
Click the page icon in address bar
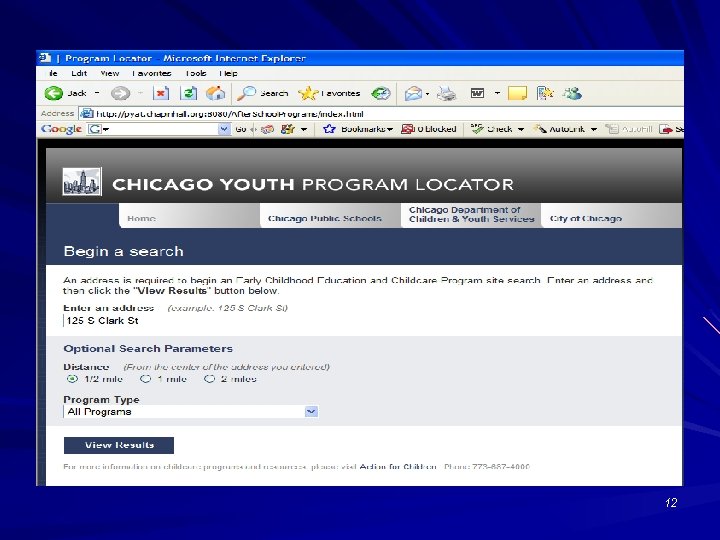pos(87,113)
